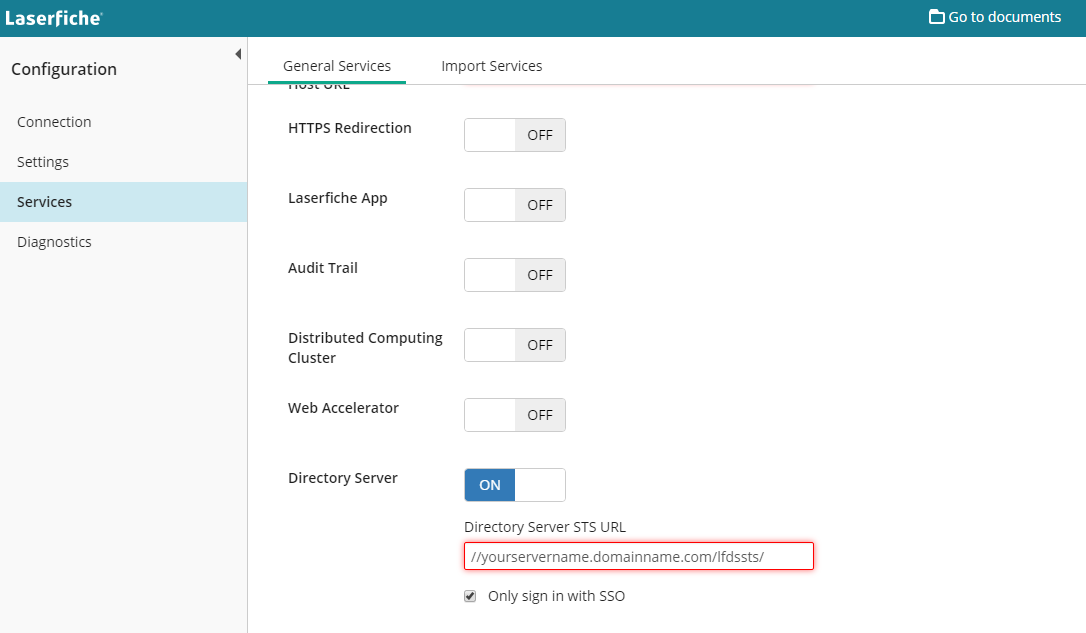Viewport: 1086px width, 633px height.
Task: Click the HTTPS Redirection label
Action: 350,128
